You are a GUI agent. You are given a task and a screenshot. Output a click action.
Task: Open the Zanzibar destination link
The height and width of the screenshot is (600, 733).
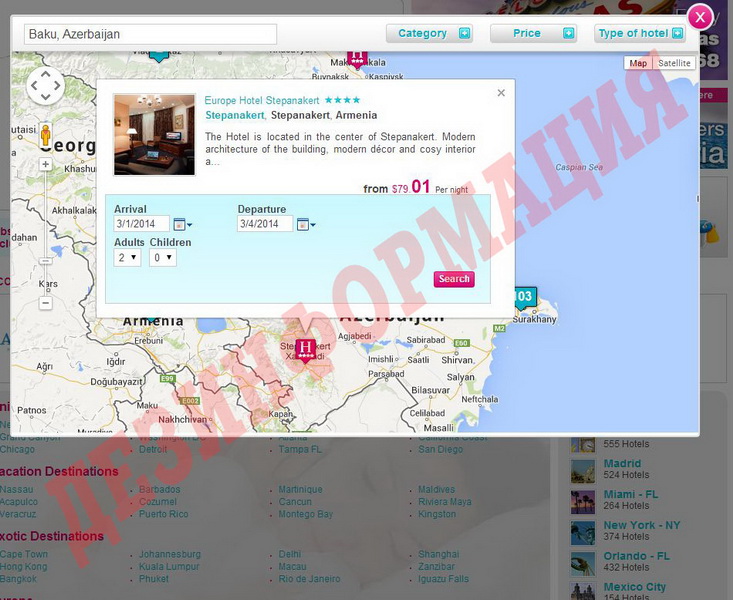click(x=437, y=566)
